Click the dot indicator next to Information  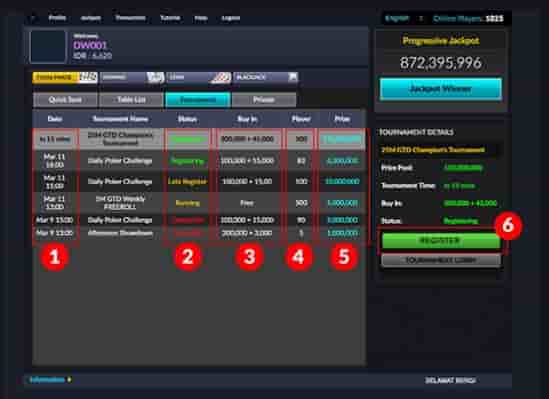[69, 379]
